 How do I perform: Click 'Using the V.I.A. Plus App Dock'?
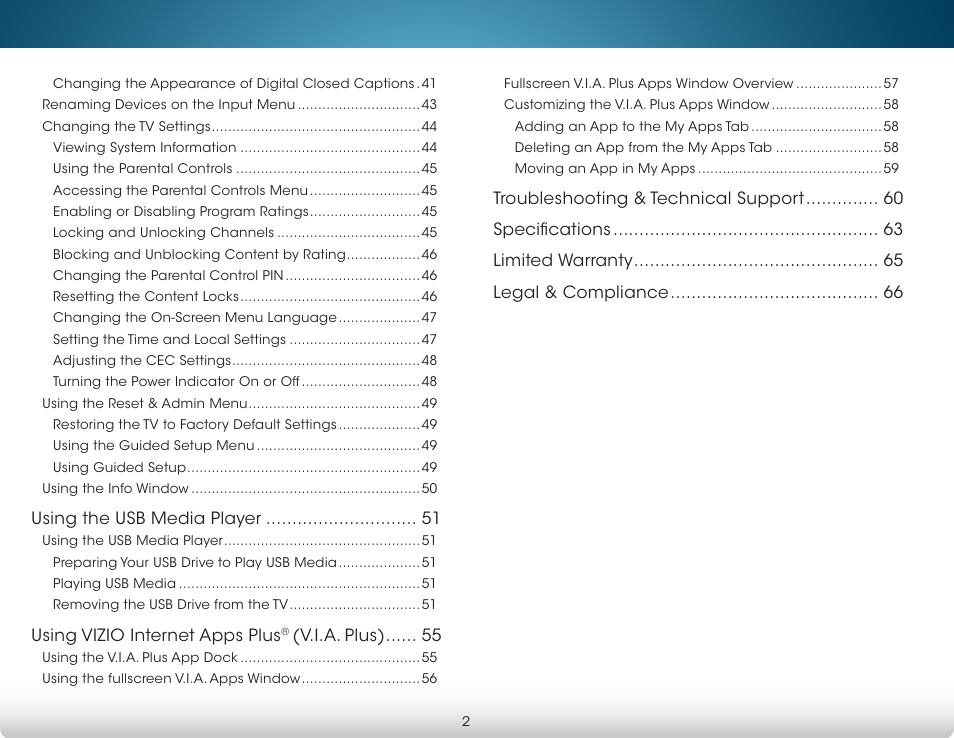pyautogui.click(x=239, y=657)
